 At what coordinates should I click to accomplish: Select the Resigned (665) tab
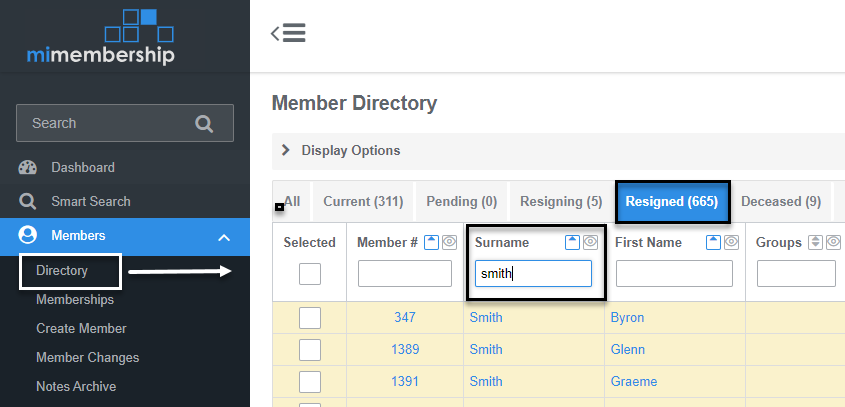(672, 202)
